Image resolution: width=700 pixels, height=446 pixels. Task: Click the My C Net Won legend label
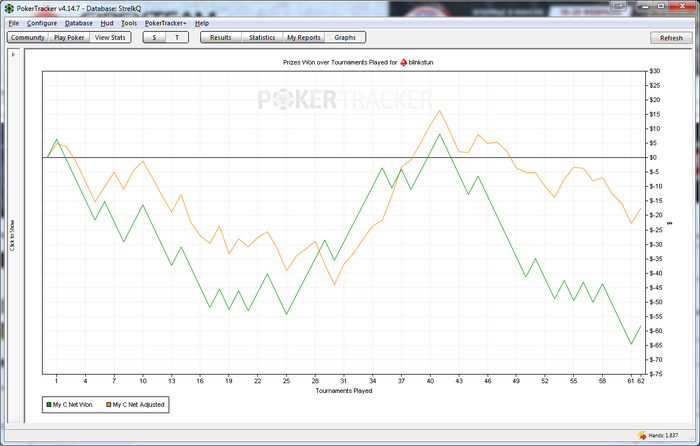point(73,404)
